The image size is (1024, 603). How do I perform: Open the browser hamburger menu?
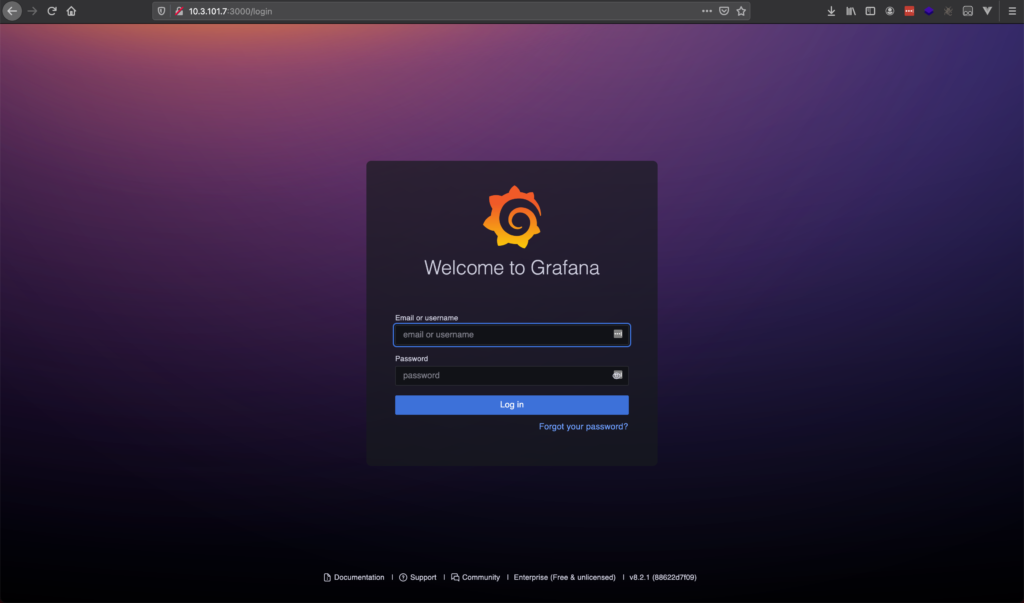1012,11
